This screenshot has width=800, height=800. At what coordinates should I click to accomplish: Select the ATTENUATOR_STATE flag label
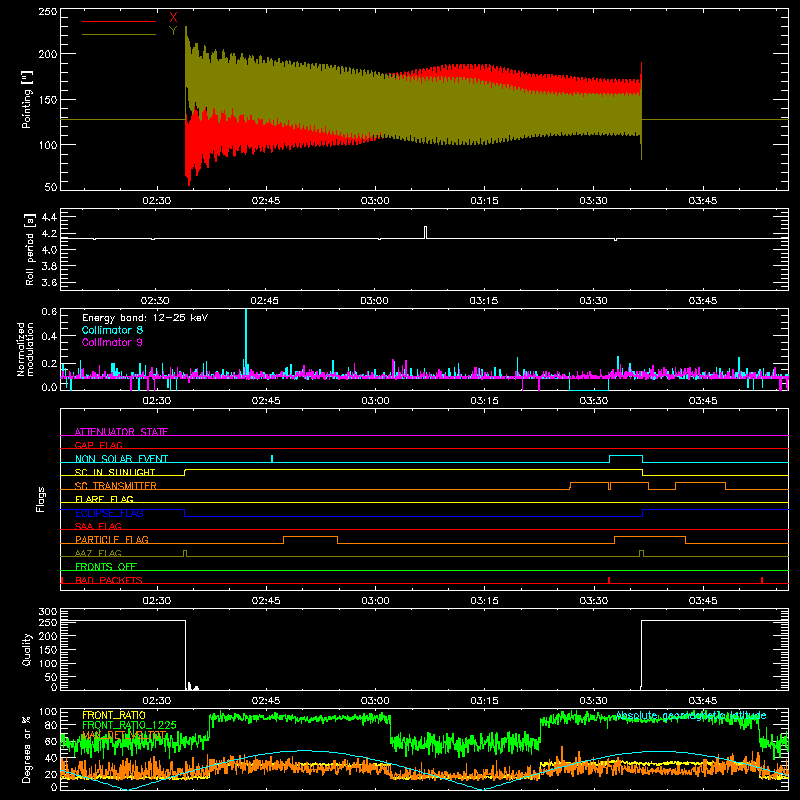click(121, 432)
